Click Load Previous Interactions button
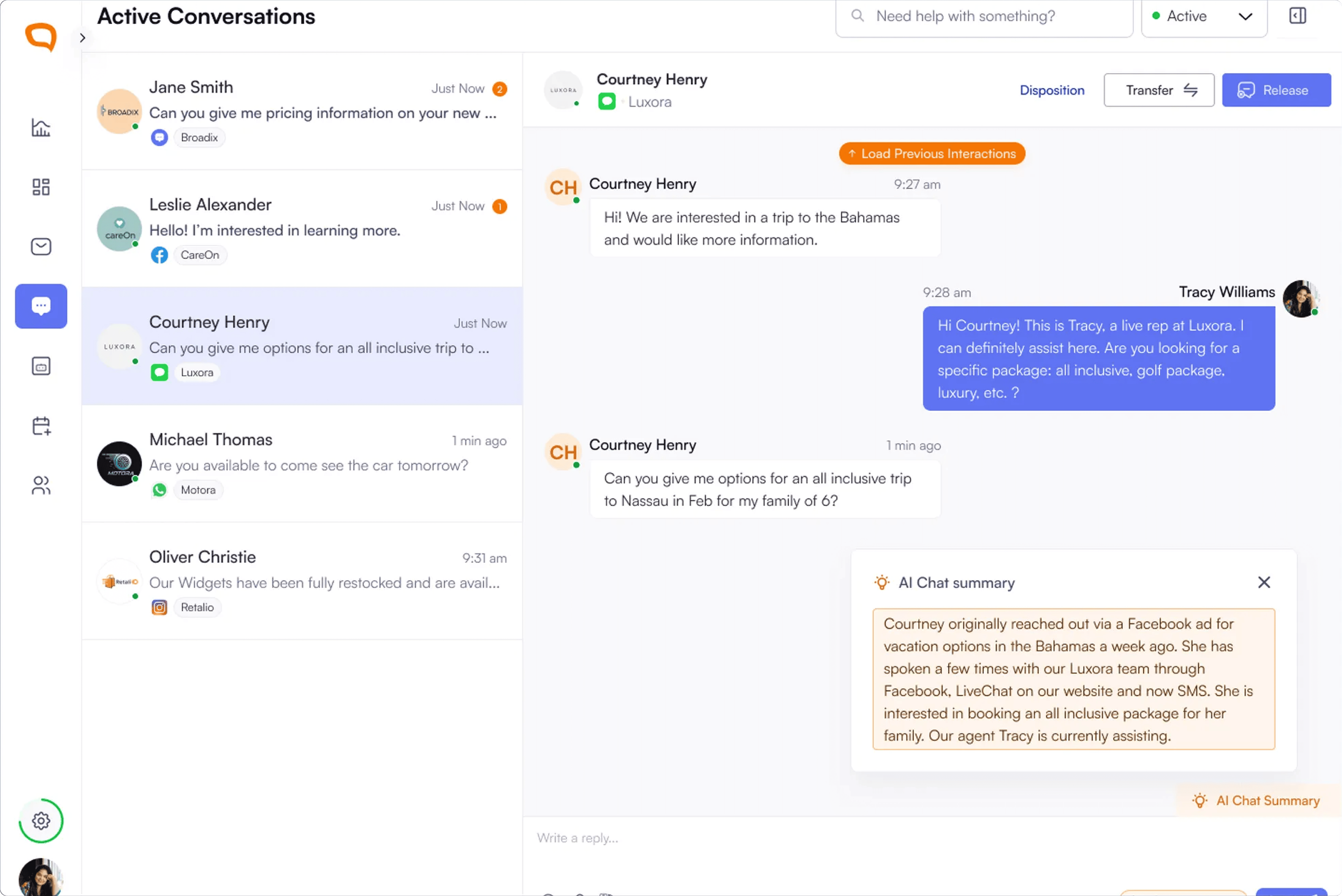Image resolution: width=1342 pixels, height=896 pixels. pos(932,154)
